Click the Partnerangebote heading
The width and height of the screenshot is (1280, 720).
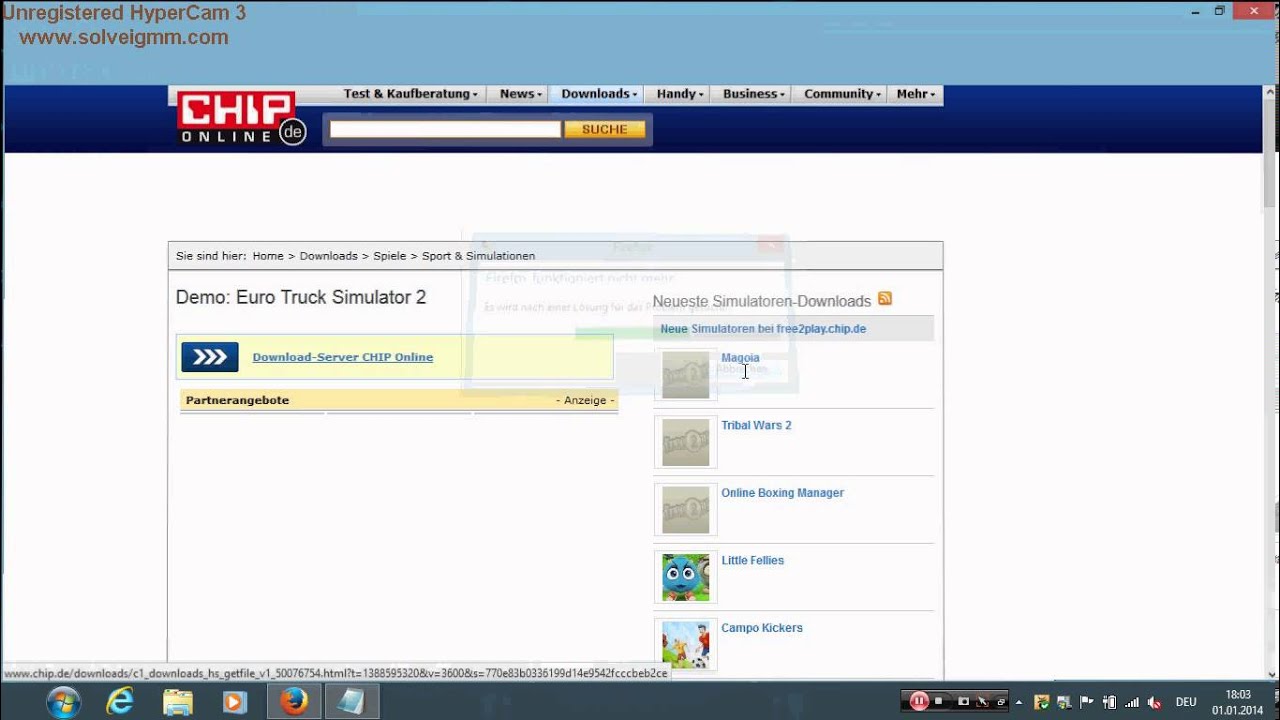coord(237,400)
